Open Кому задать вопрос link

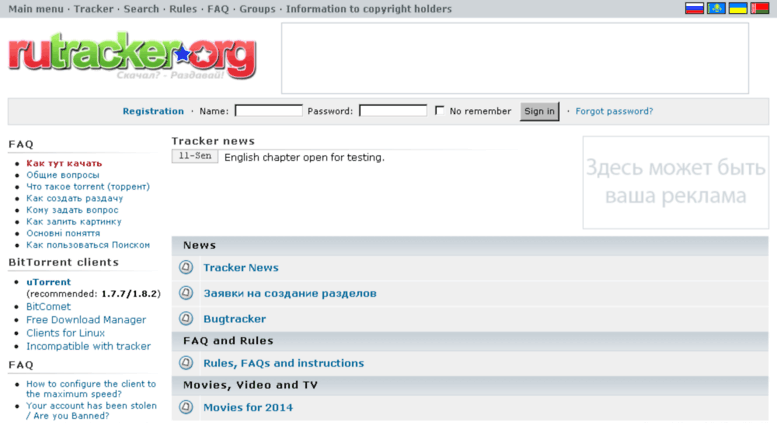[x=72, y=210]
